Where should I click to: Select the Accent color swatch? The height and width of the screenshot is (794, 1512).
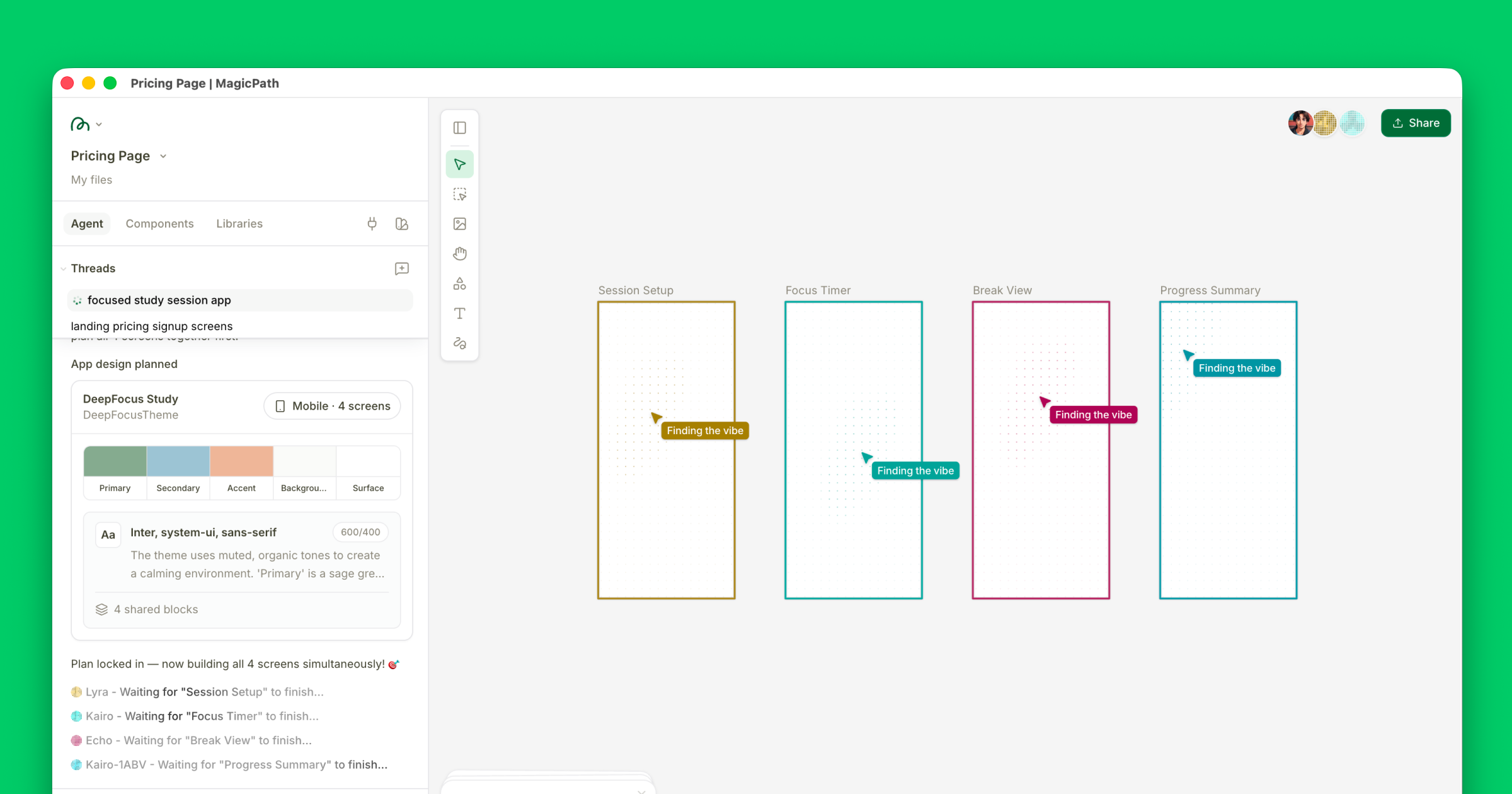click(x=241, y=462)
